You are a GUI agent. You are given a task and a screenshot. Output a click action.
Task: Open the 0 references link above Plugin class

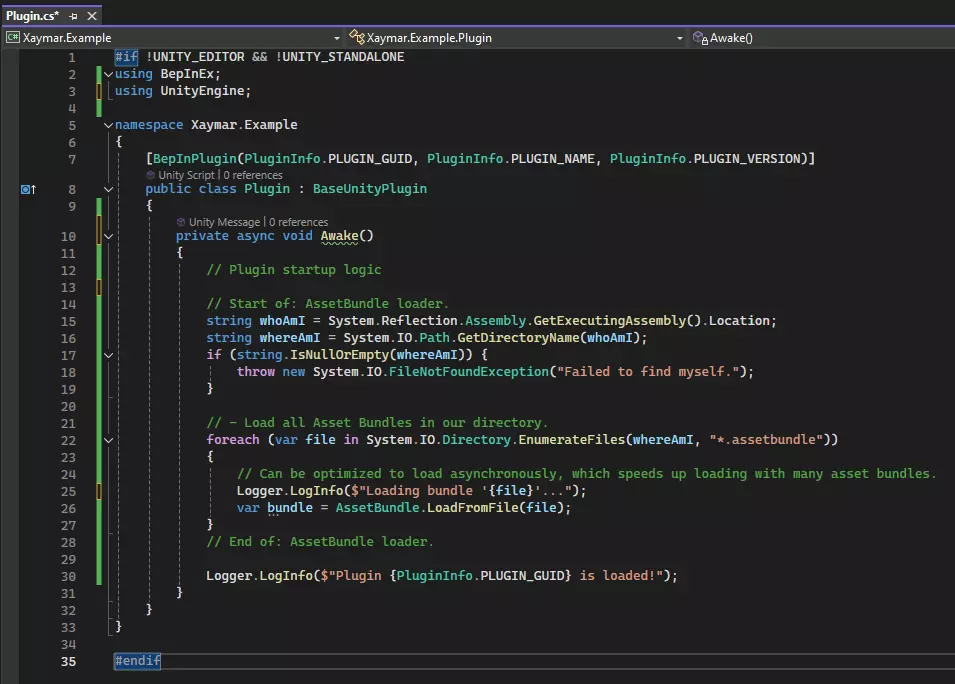(255, 175)
